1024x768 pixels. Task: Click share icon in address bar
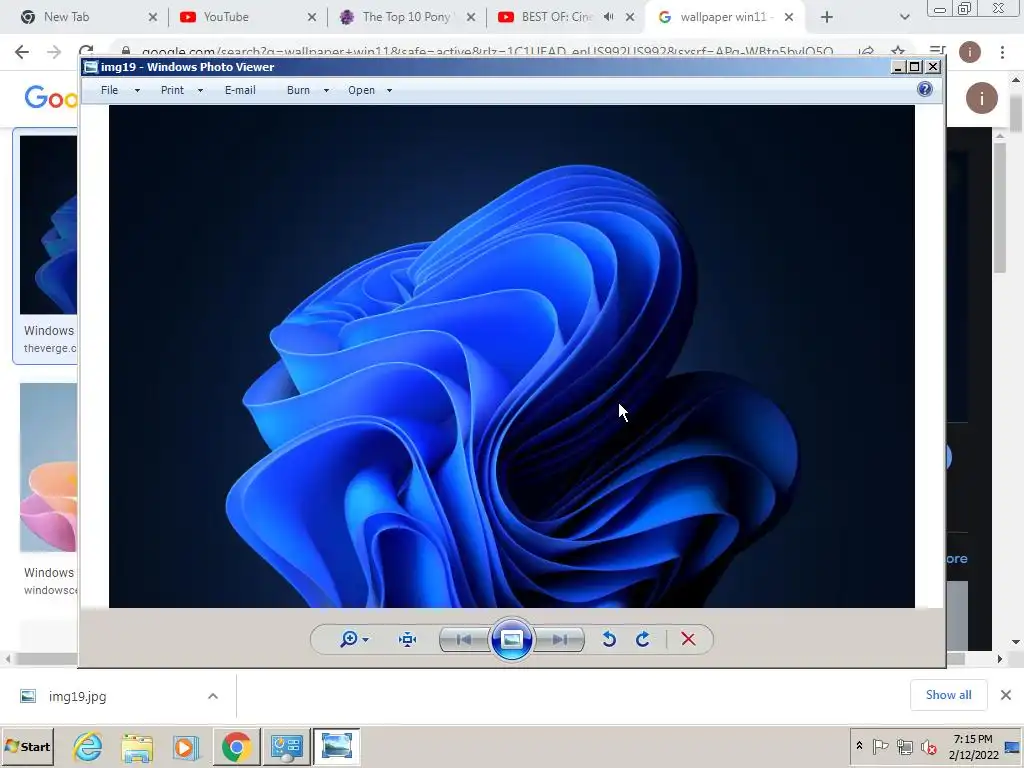867,52
